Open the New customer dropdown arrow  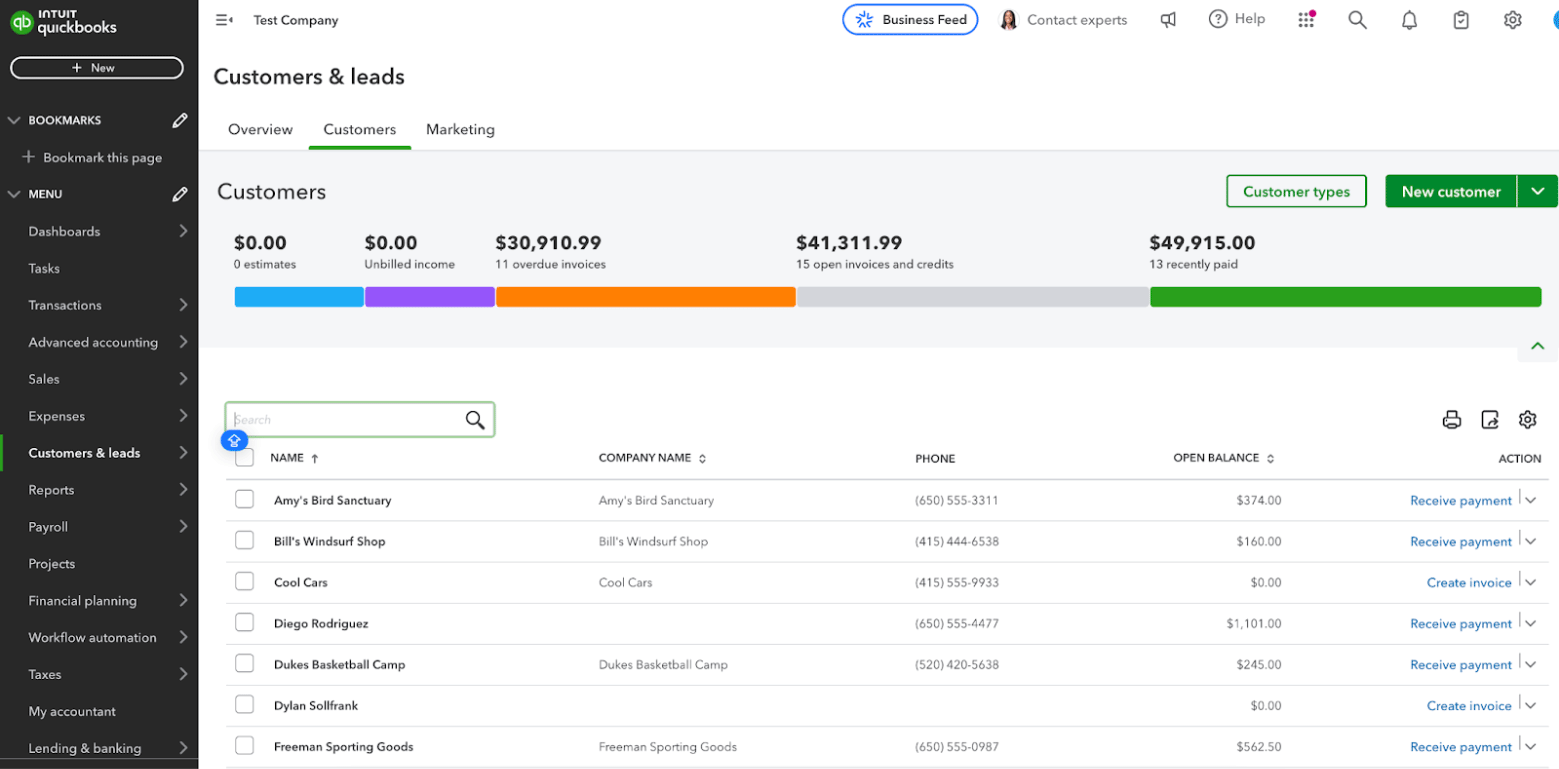coord(1538,191)
